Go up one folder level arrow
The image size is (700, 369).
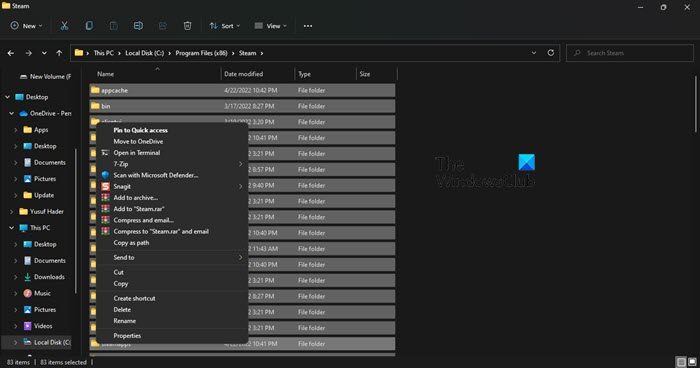coord(59,53)
